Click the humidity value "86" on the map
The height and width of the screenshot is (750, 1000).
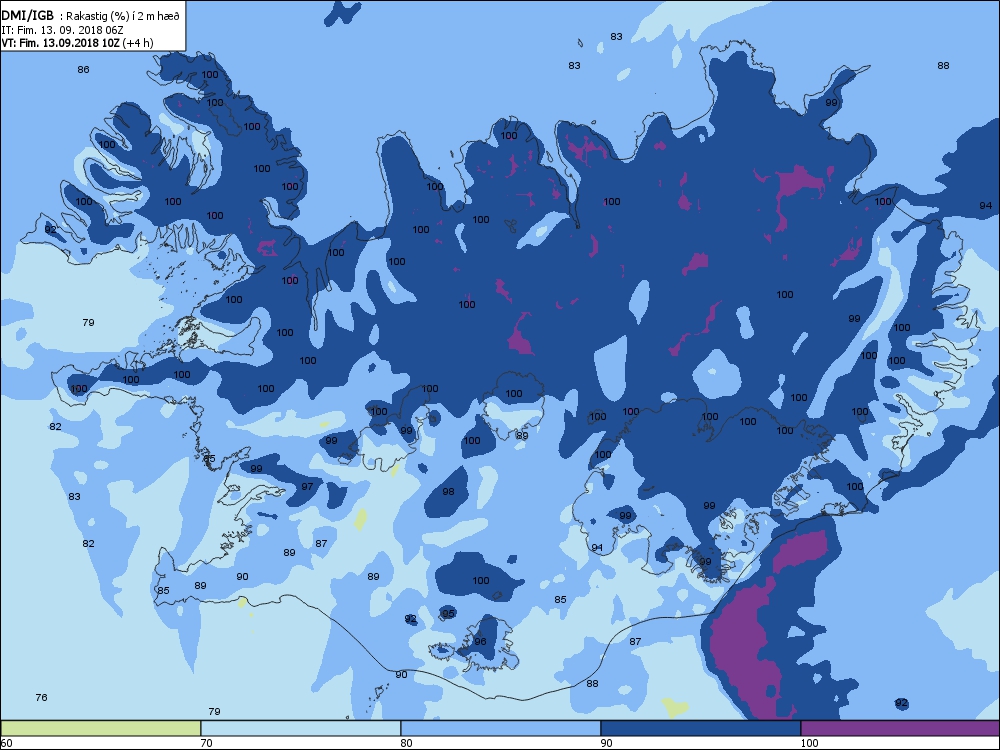click(84, 70)
